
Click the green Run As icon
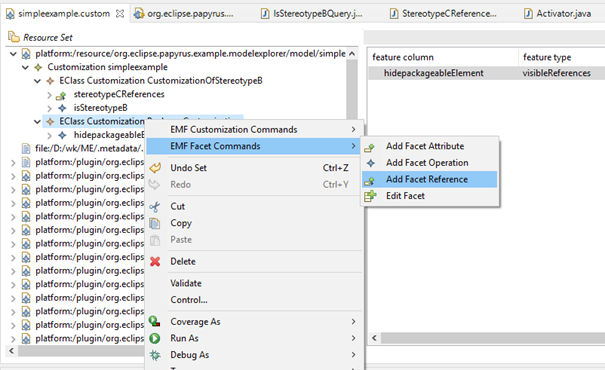tap(155, 338)
